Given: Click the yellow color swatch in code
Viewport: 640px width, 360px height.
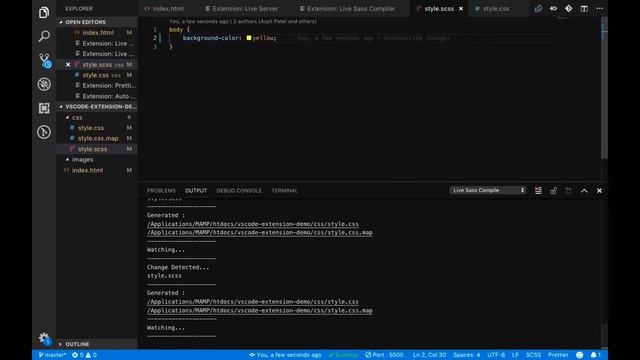Looking at the screenshot, I should point(249,38).
